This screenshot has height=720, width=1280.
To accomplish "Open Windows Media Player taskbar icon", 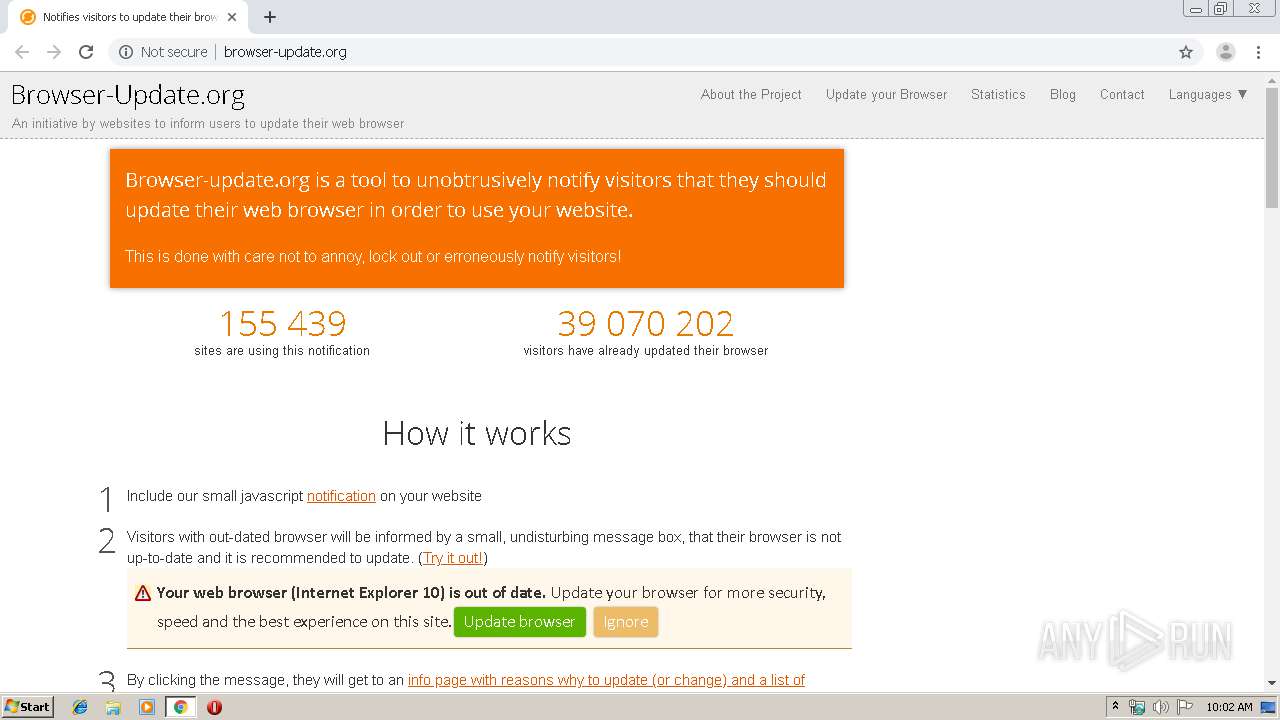I will (x=146, y=707).
